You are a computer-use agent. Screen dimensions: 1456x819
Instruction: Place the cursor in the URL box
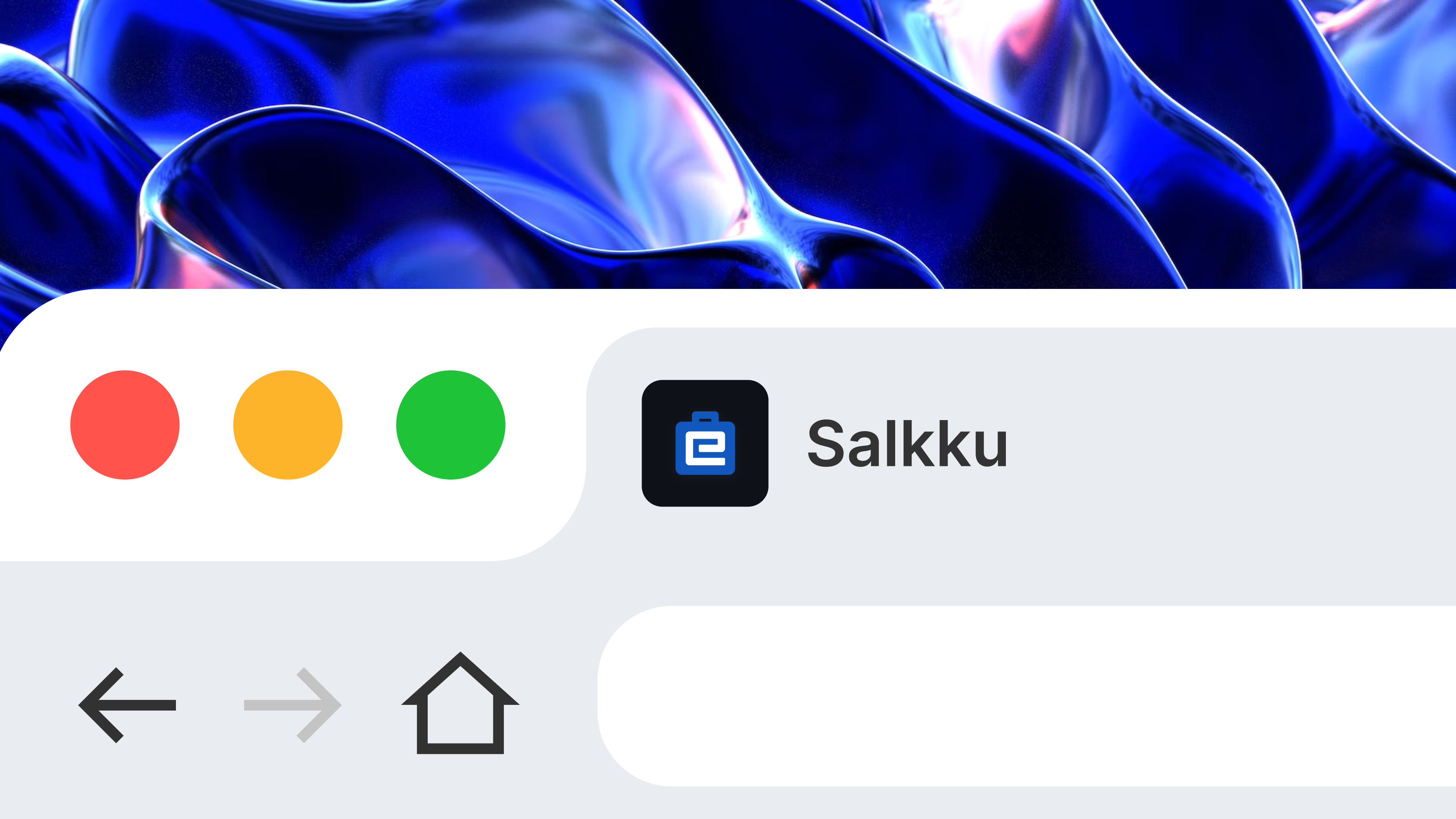coord(1026,696)
